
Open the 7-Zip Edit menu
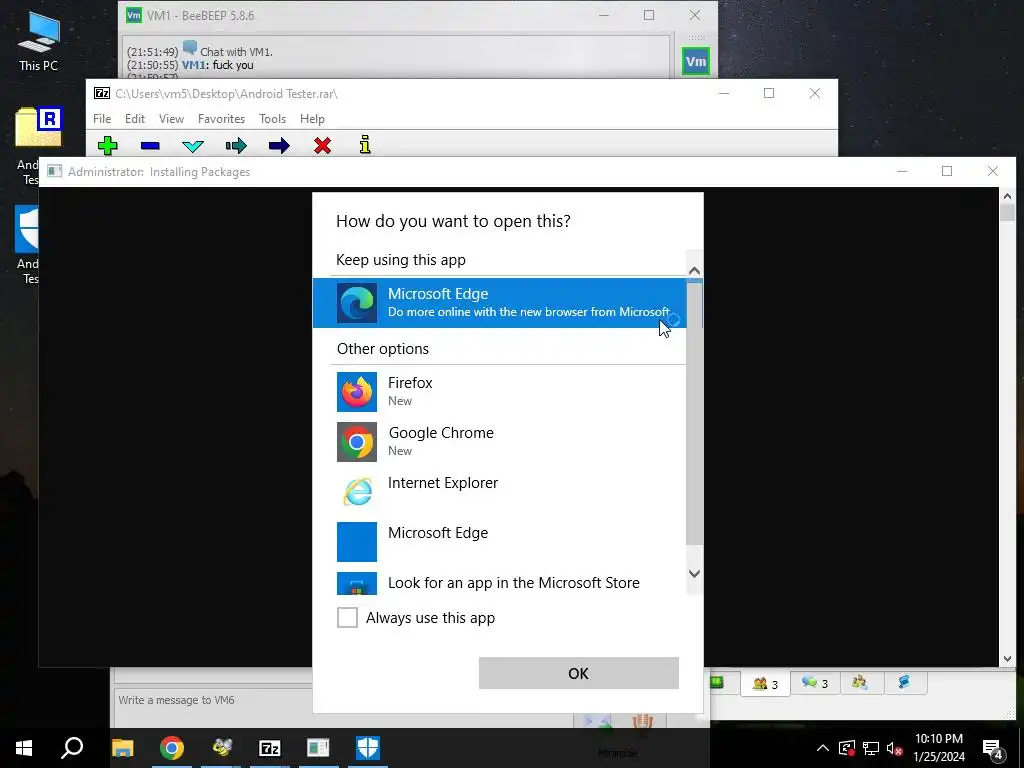point(135,119)
